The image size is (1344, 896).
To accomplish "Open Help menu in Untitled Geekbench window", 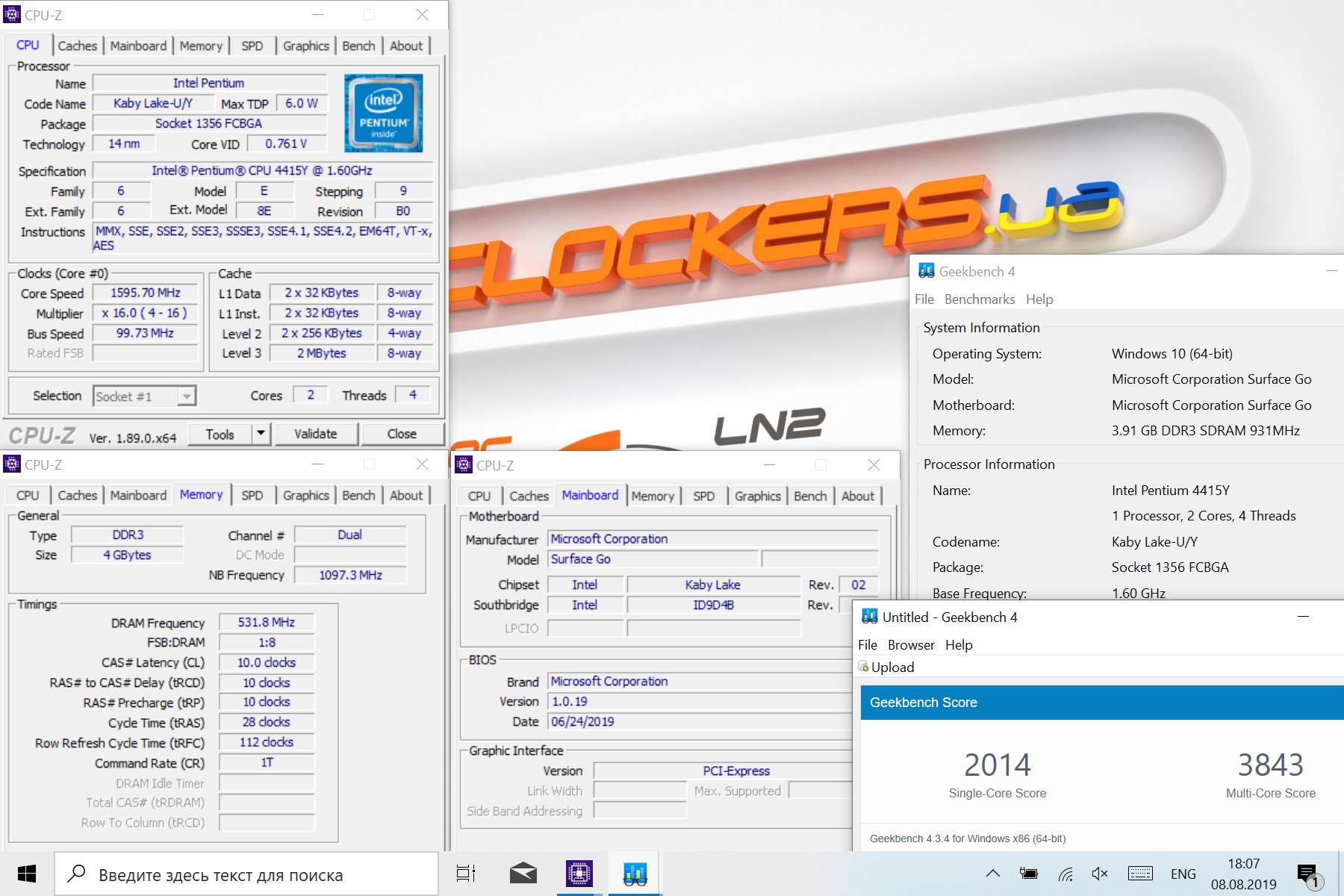I will 959,644.
